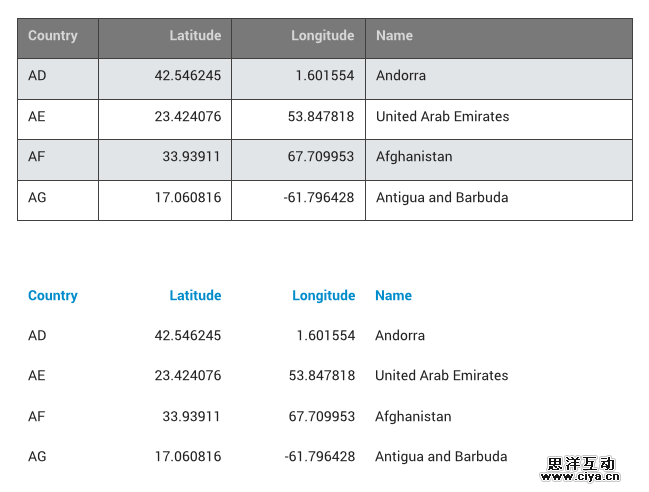Select United Arab Emirates in the borderless table

pos(441,376)
